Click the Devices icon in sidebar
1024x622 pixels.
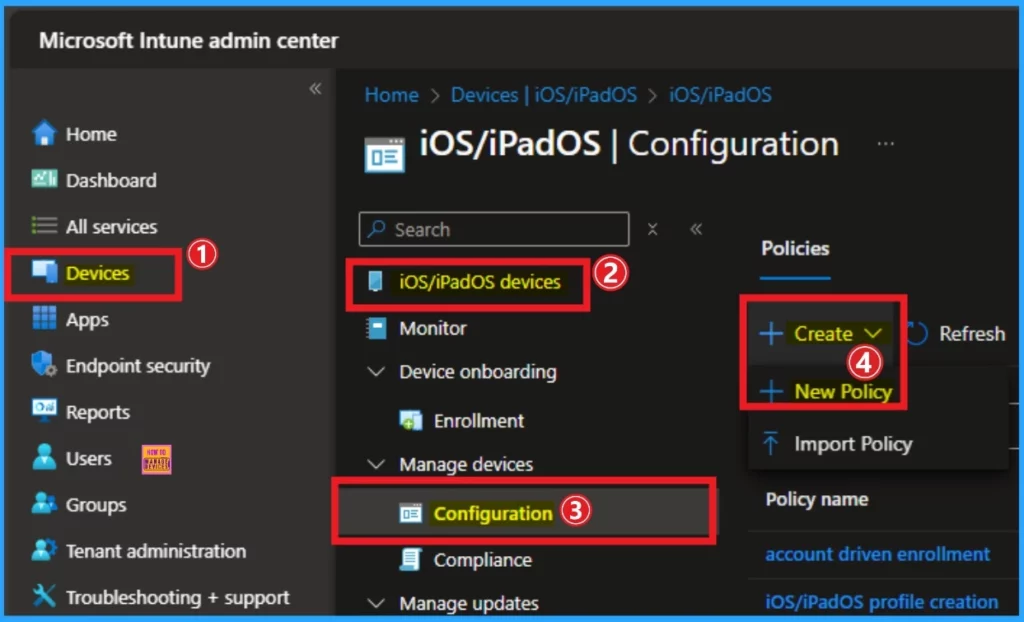tap(44, 272)
